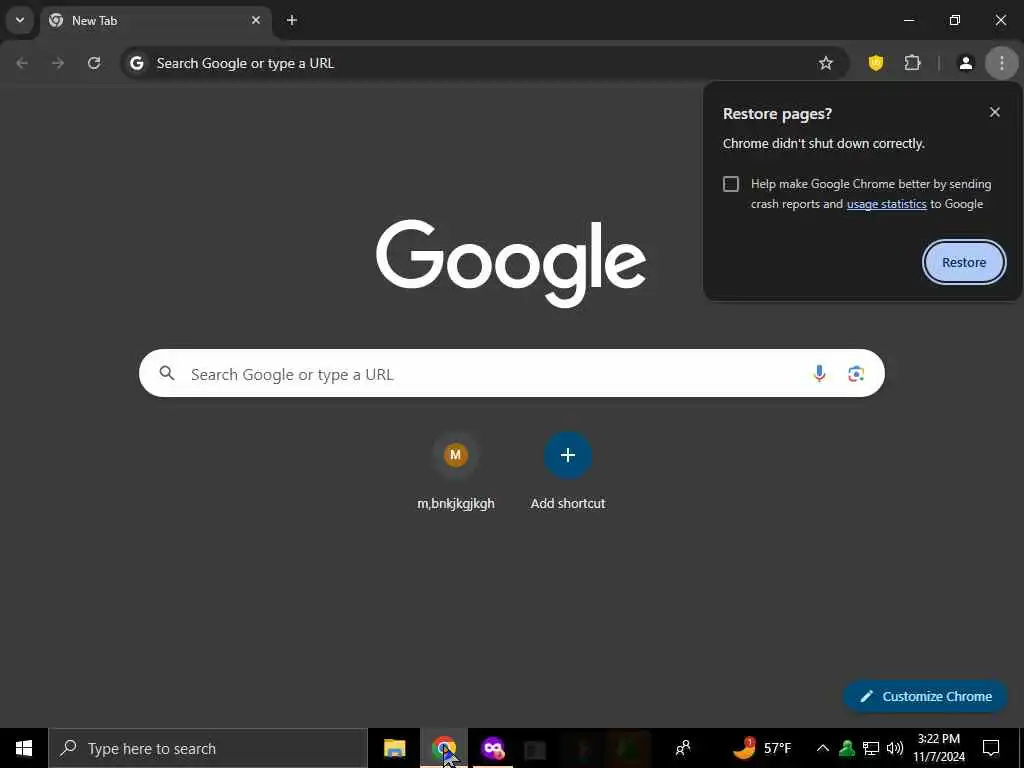Start voice search with microphone

819,374
